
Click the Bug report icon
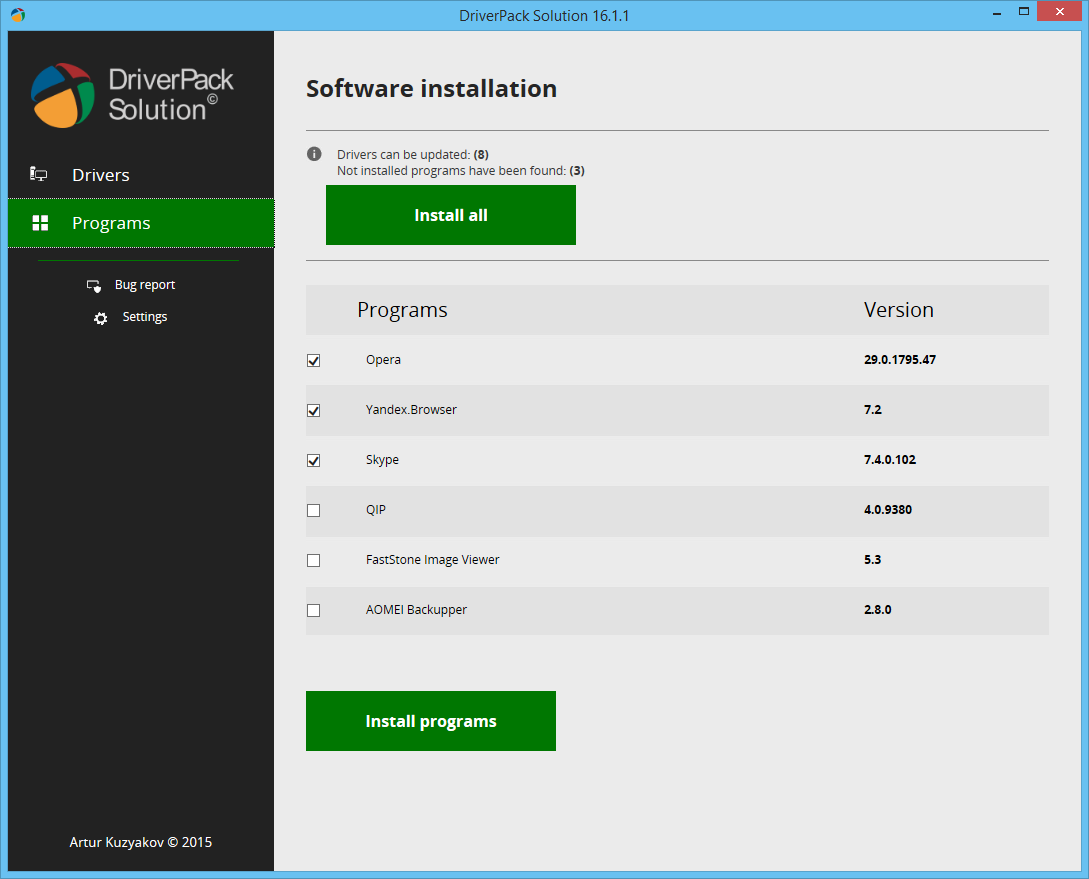[94, 286]
